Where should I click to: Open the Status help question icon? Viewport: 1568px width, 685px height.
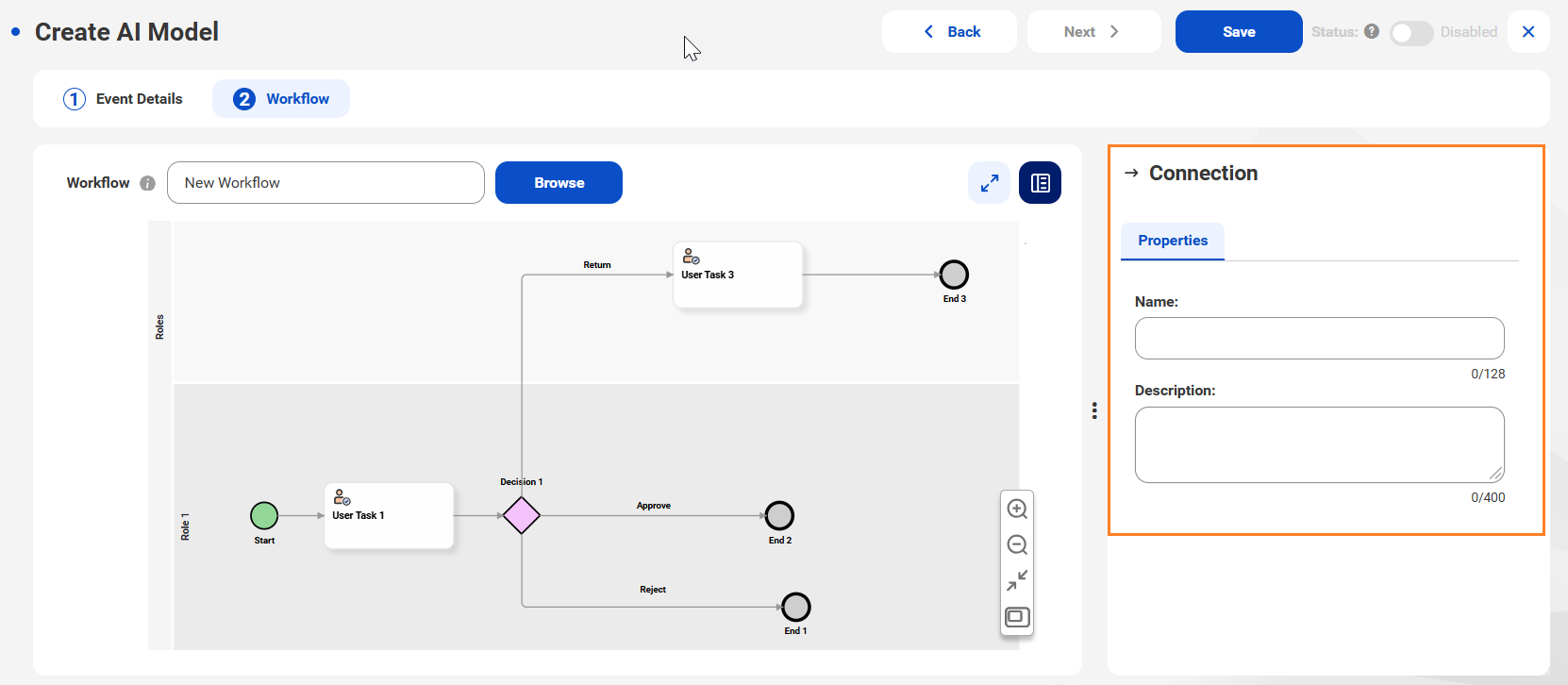pos(1372,31)
